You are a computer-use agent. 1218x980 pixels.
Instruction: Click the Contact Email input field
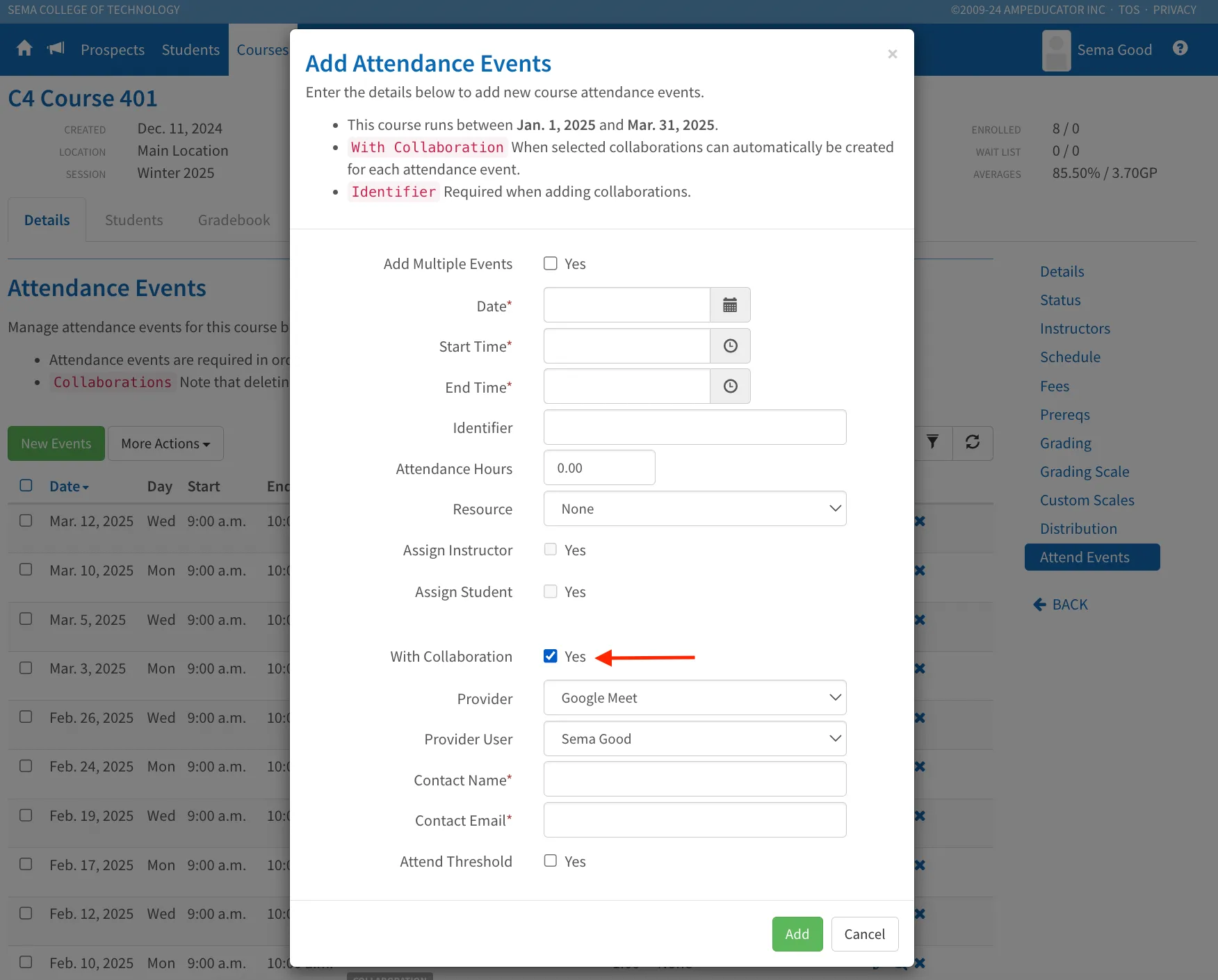pos(695,820)
